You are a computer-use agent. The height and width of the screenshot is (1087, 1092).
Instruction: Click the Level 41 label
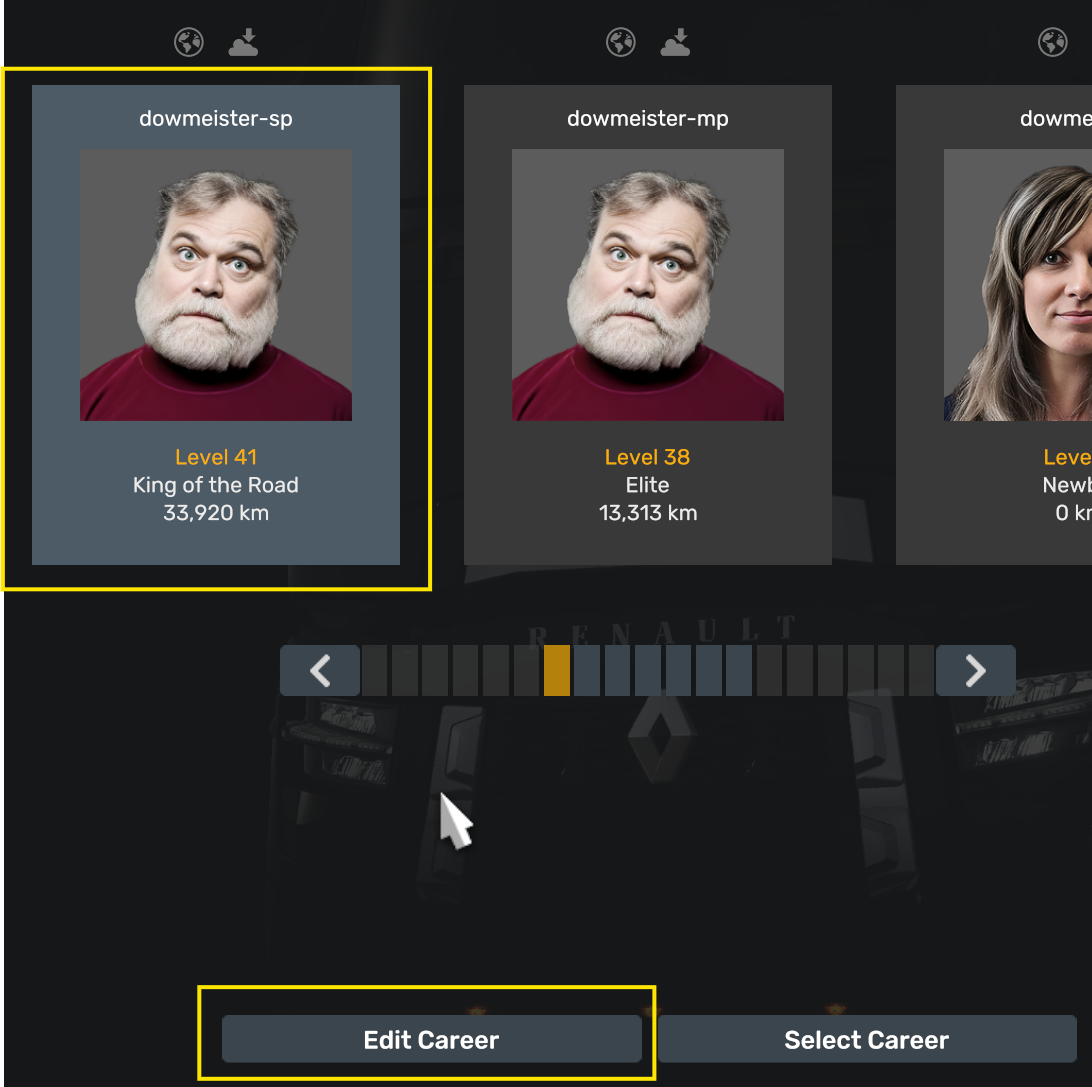(x=216, y=457)
